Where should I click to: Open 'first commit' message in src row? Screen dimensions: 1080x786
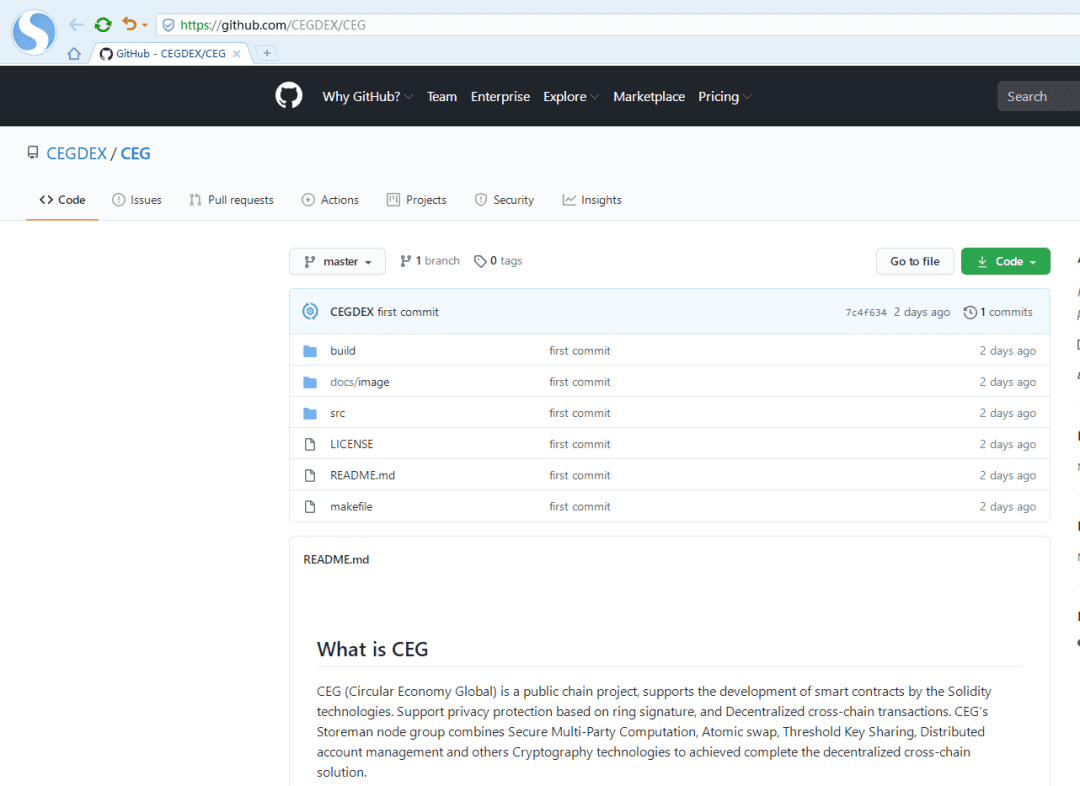coord(579,413)
